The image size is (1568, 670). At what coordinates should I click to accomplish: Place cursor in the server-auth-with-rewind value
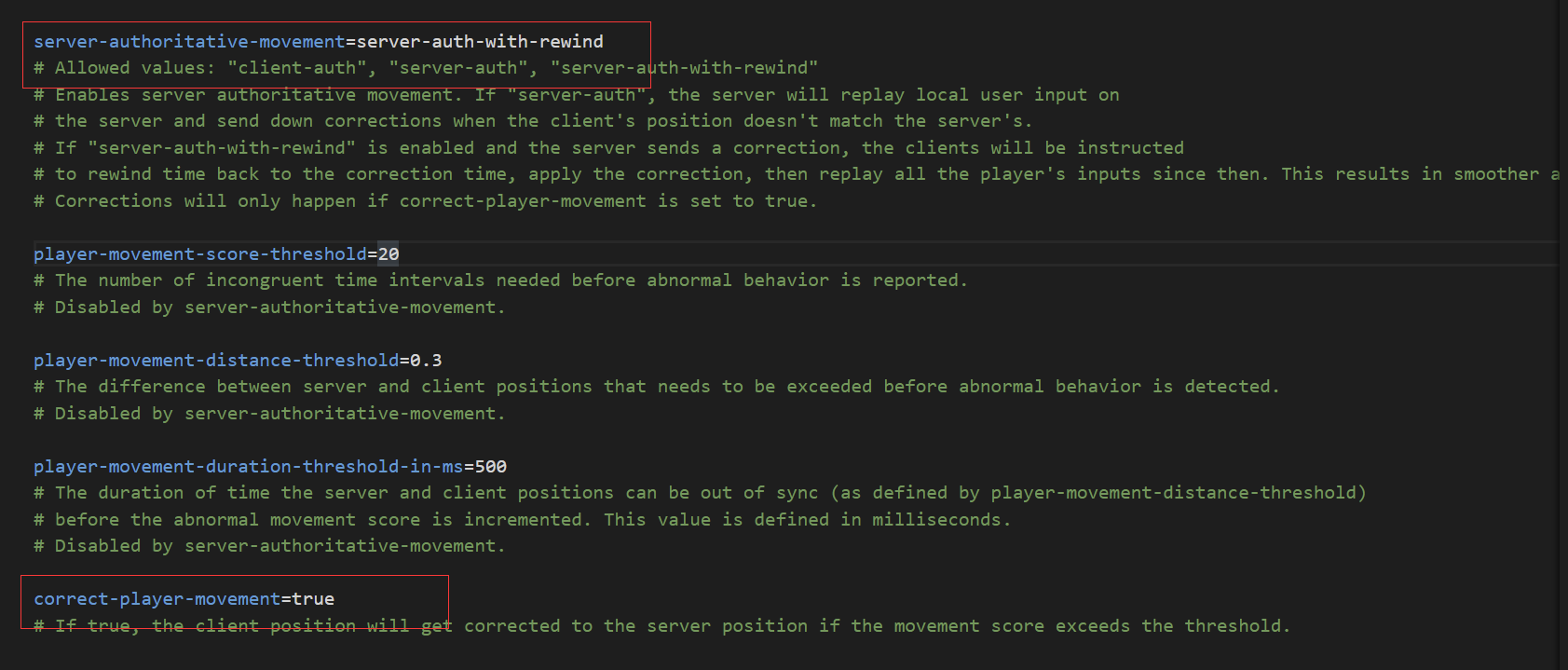pyautogui.click(x=480, y=42)
